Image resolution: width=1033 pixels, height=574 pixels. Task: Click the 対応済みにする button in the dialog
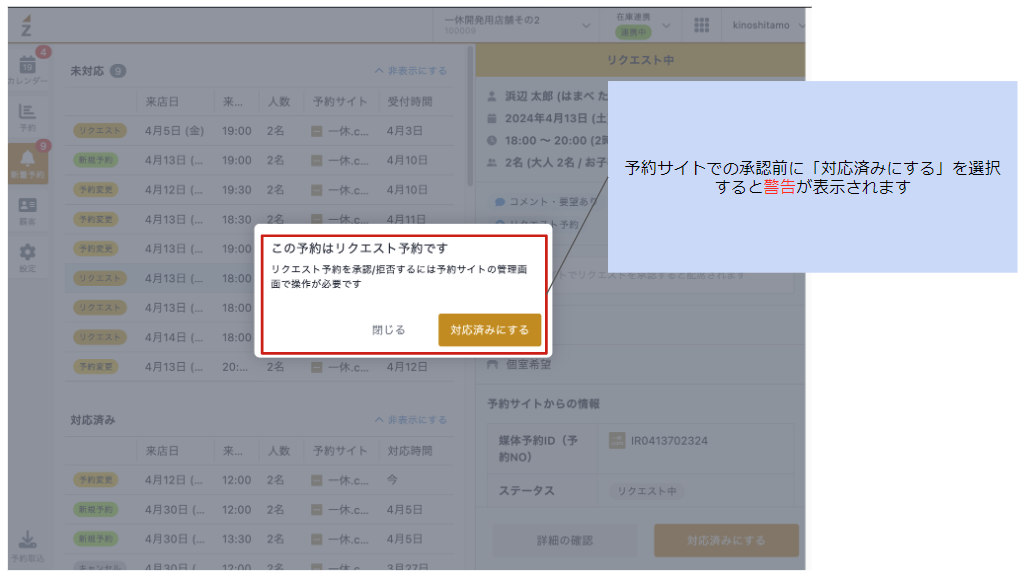tap(489, 330)
